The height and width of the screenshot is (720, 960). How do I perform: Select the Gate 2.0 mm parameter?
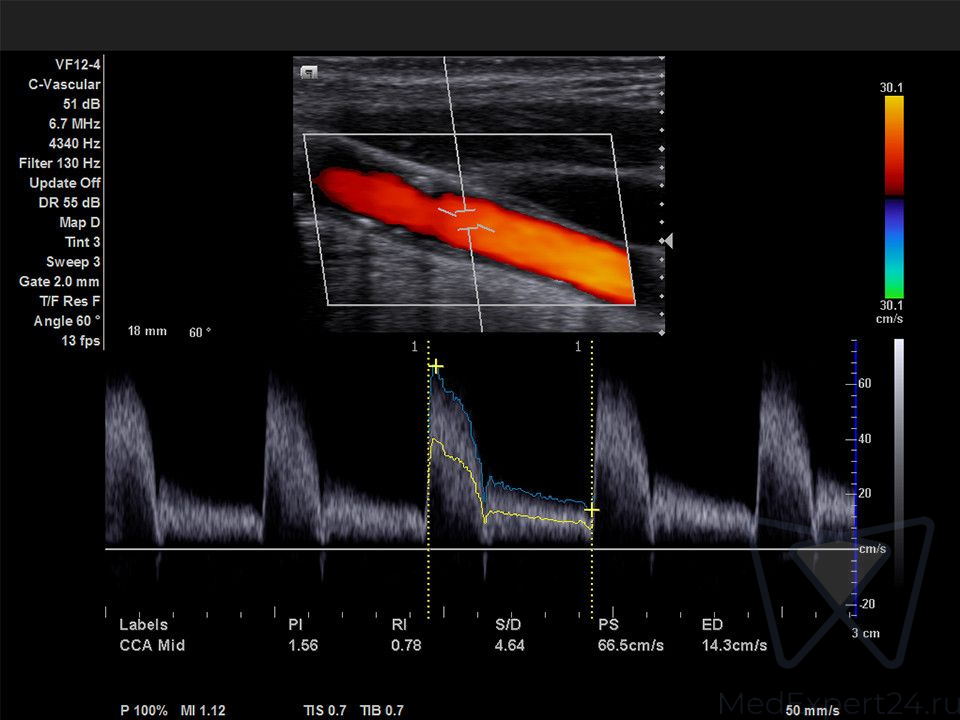pyautogui.click(x=60, y=282)
